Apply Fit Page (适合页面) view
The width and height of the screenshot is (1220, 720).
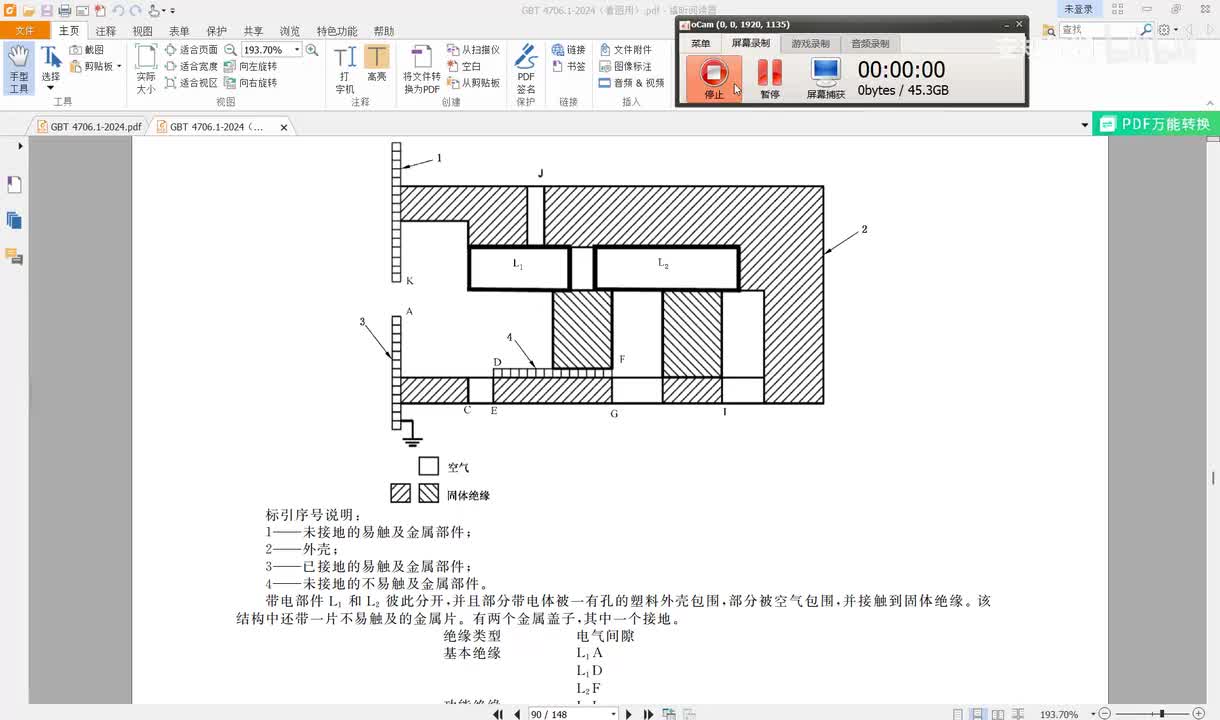point(191,50)
